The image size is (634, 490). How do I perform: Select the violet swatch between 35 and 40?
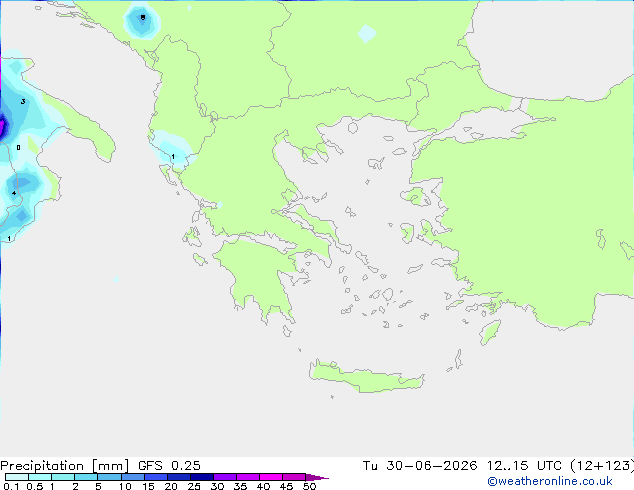click(248, 477)
